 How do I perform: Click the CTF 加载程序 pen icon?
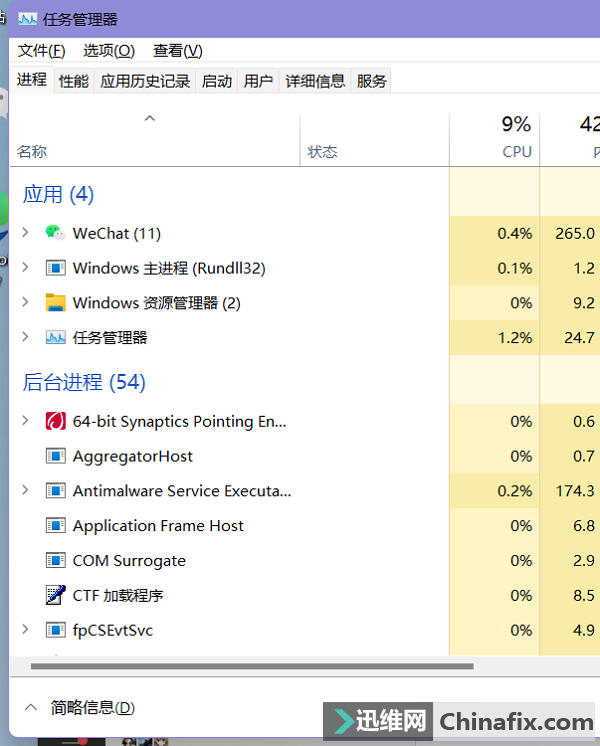55,595
